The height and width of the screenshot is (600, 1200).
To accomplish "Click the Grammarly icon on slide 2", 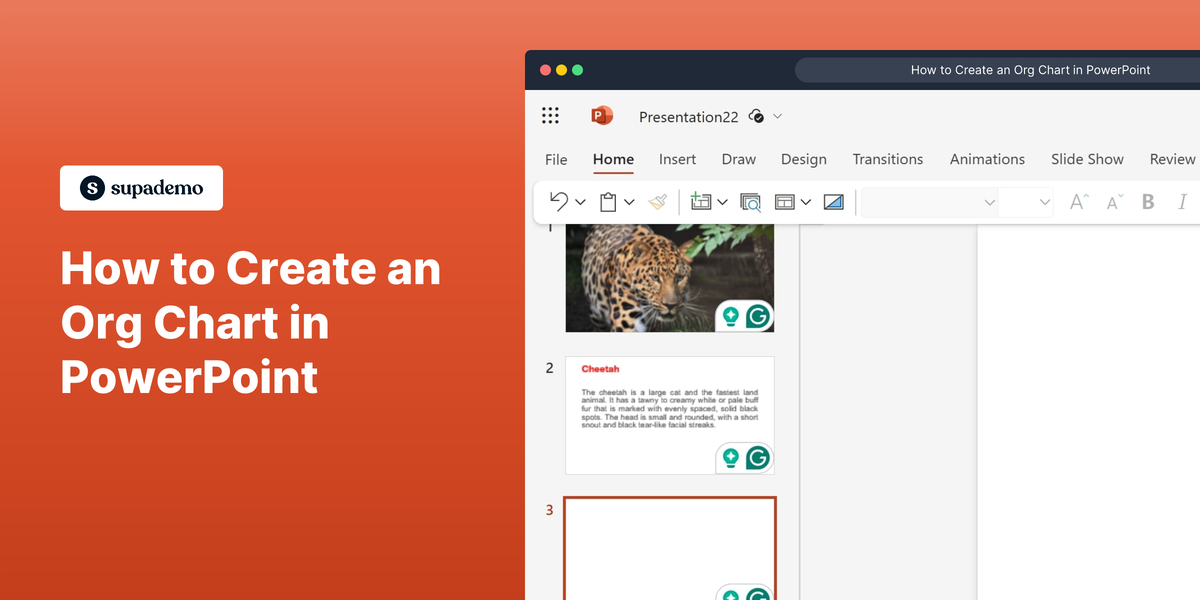I will coord(758,458).
